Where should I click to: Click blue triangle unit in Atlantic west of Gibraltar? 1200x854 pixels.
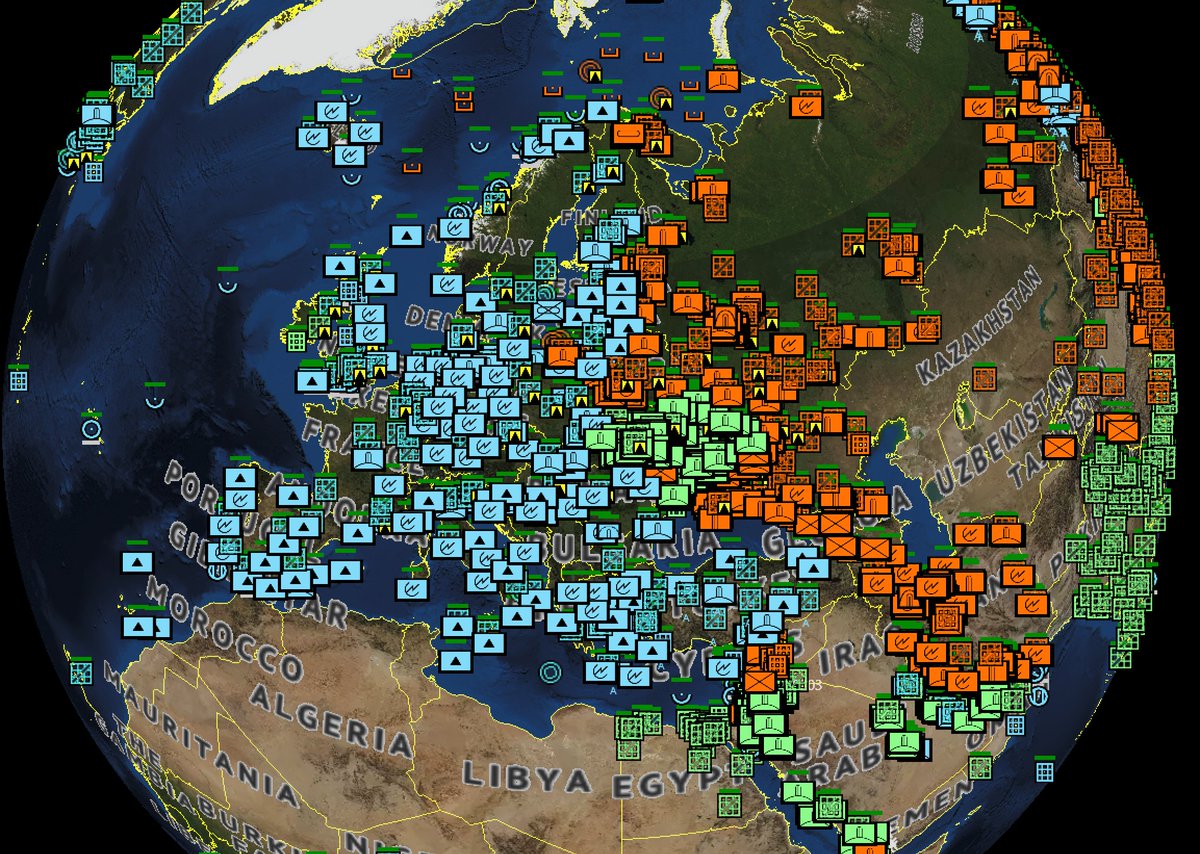pyautogui.click(x=137, y=561)
